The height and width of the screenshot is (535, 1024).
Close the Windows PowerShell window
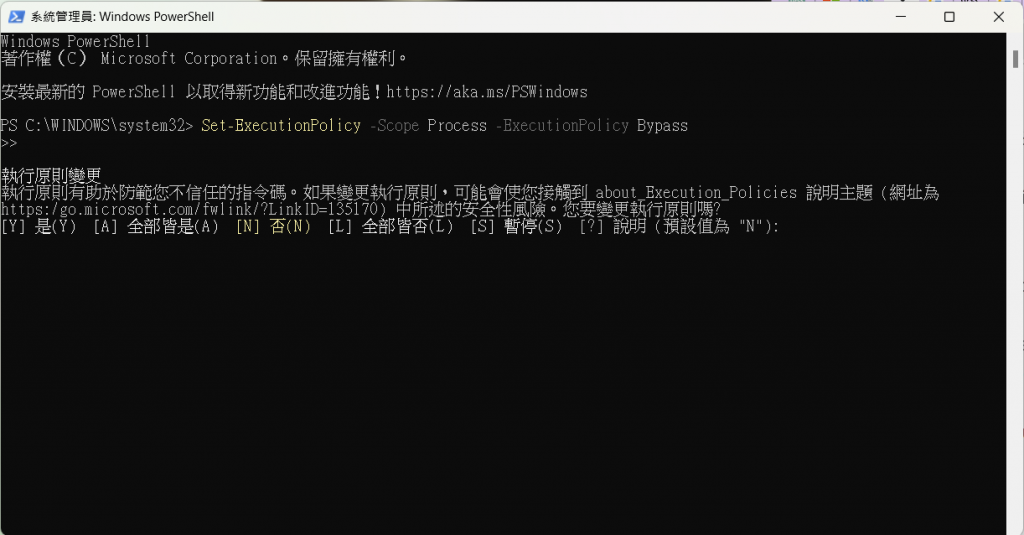pyautogui.click(x=999, y=16)
